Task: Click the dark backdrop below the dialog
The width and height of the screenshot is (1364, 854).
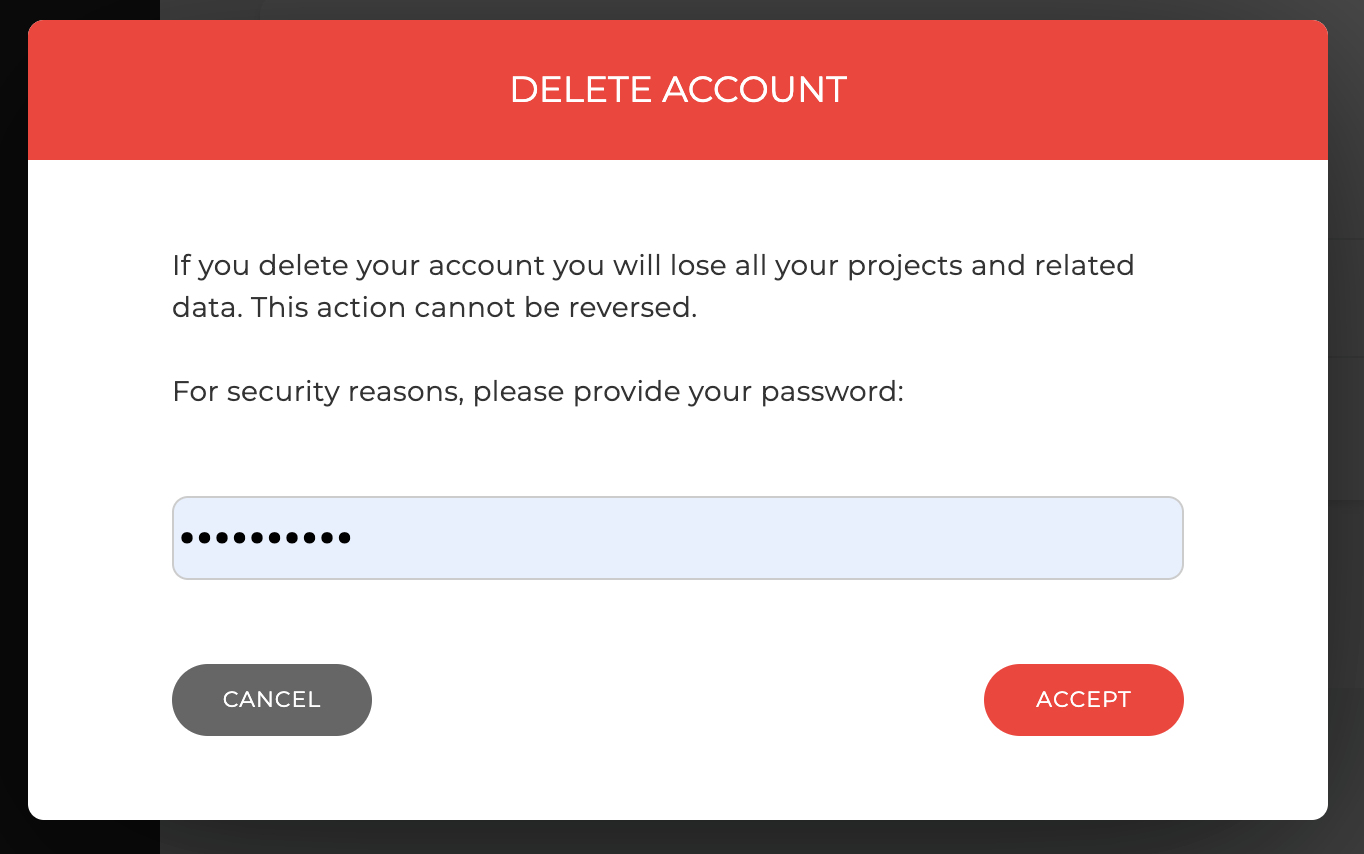Action: (680, 838)
